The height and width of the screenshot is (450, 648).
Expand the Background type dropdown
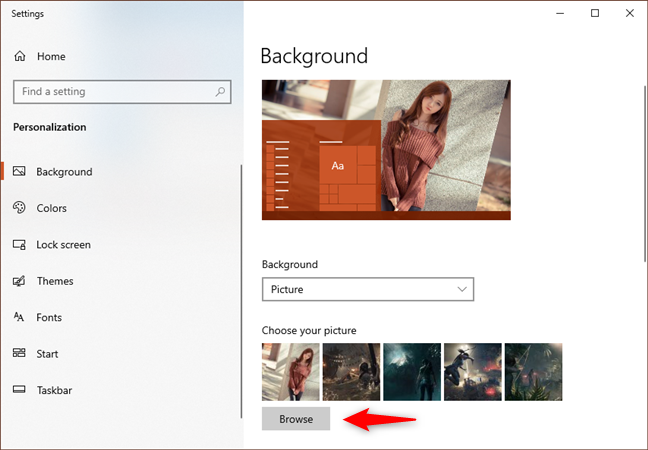coord(367,289)
